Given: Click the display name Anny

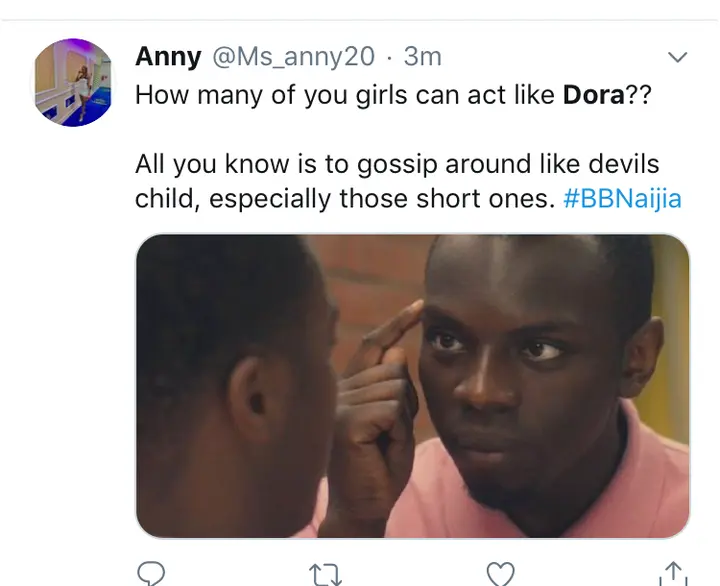Looking at the screenshot, I should tap(168, 57).
